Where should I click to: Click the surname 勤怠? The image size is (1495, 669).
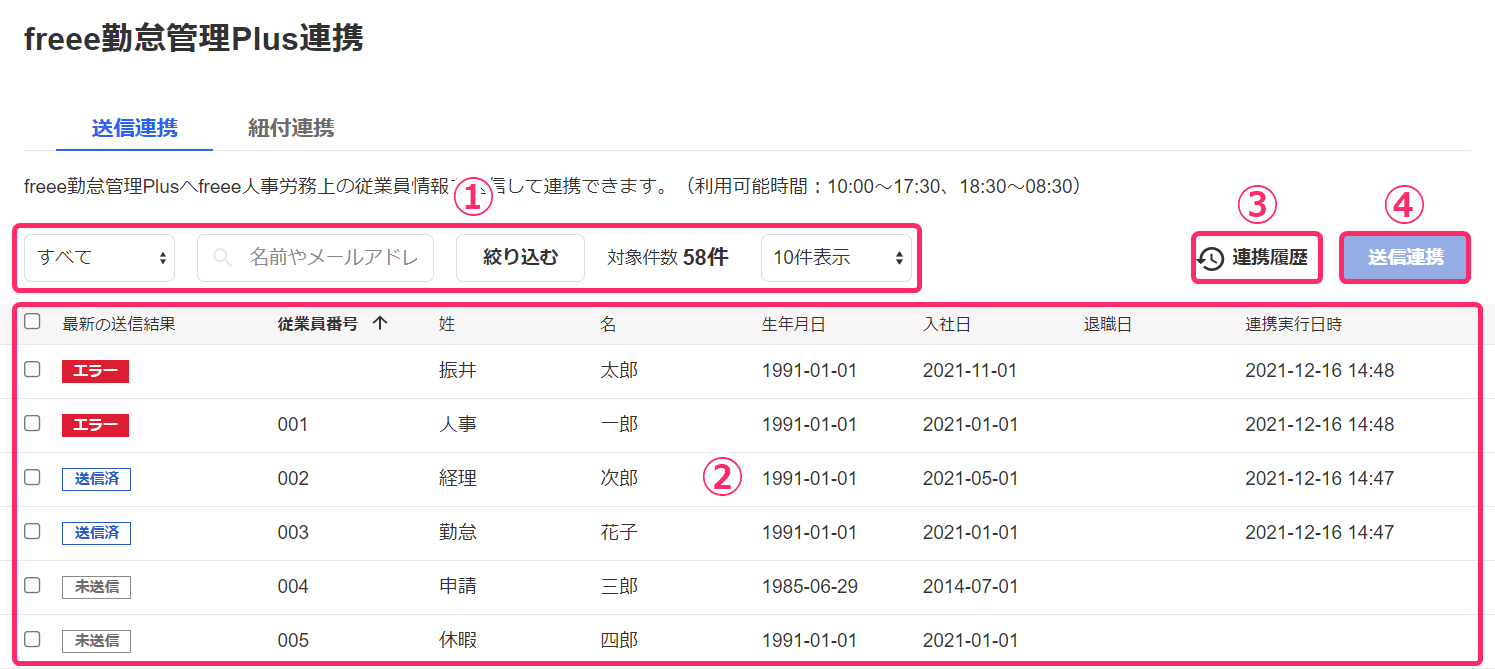pos(457,533)
